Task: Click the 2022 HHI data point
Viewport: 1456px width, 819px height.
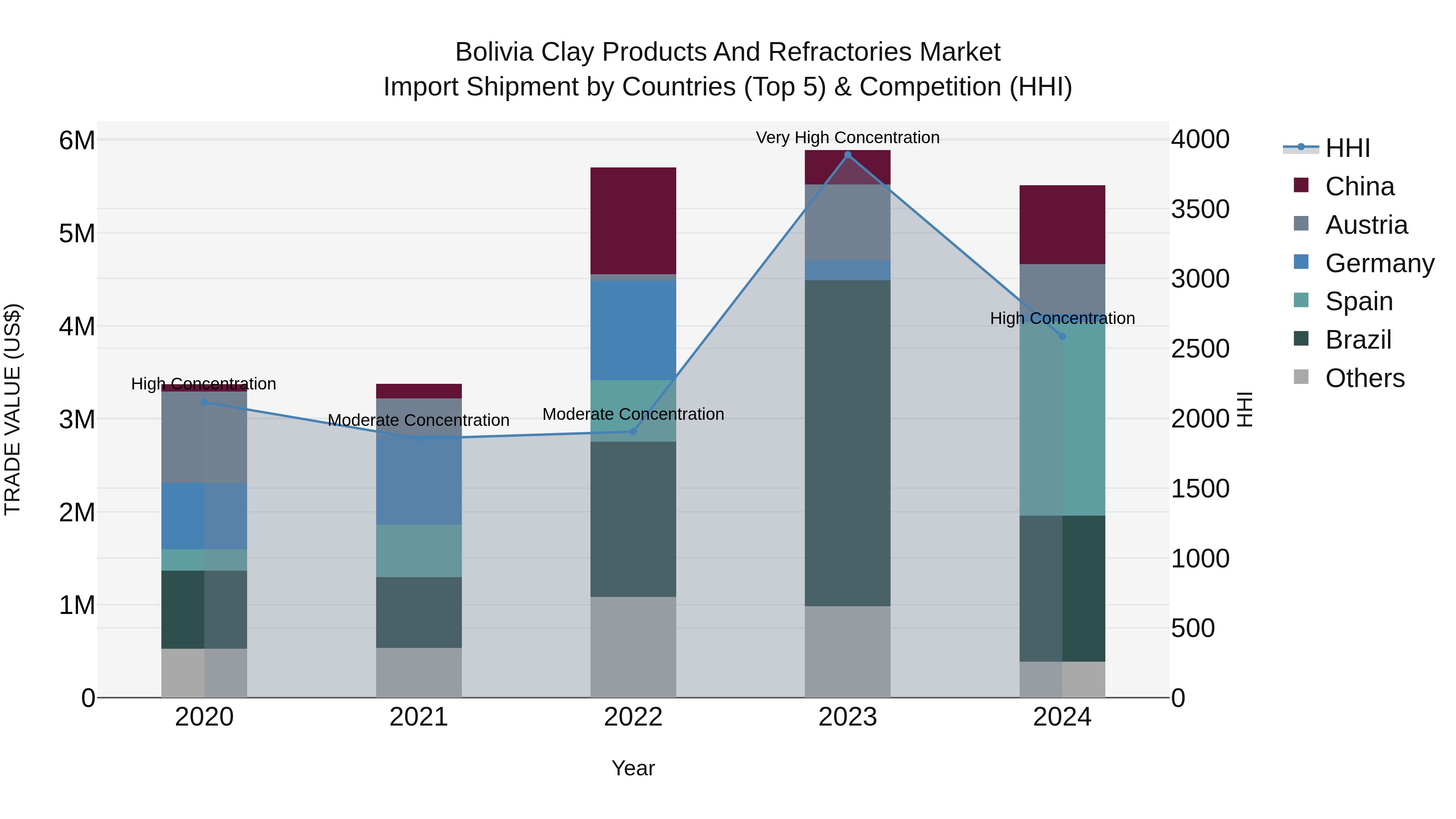Action: [633, 432]
